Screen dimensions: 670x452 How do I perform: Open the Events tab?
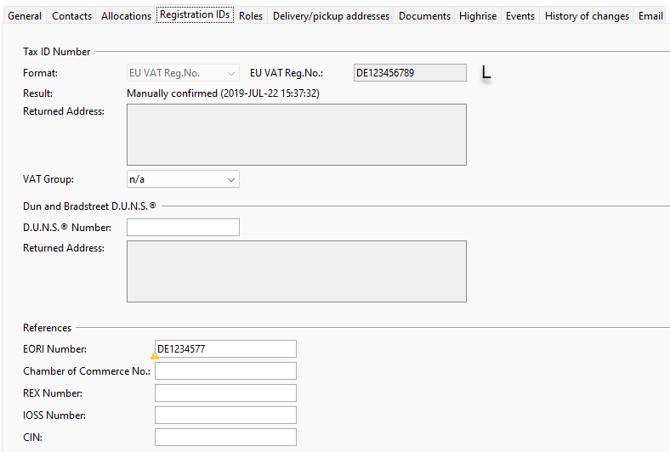[520, 16]
